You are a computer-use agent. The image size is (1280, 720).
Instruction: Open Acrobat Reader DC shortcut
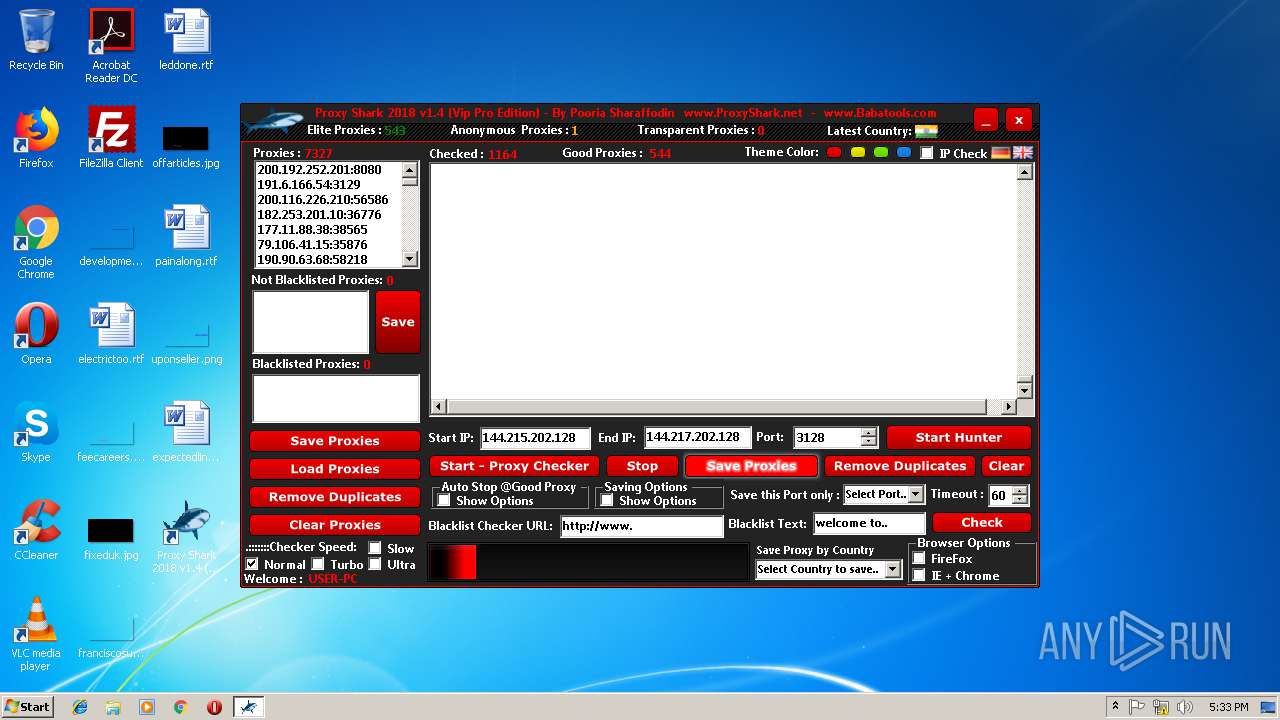[x=111, y=46]
